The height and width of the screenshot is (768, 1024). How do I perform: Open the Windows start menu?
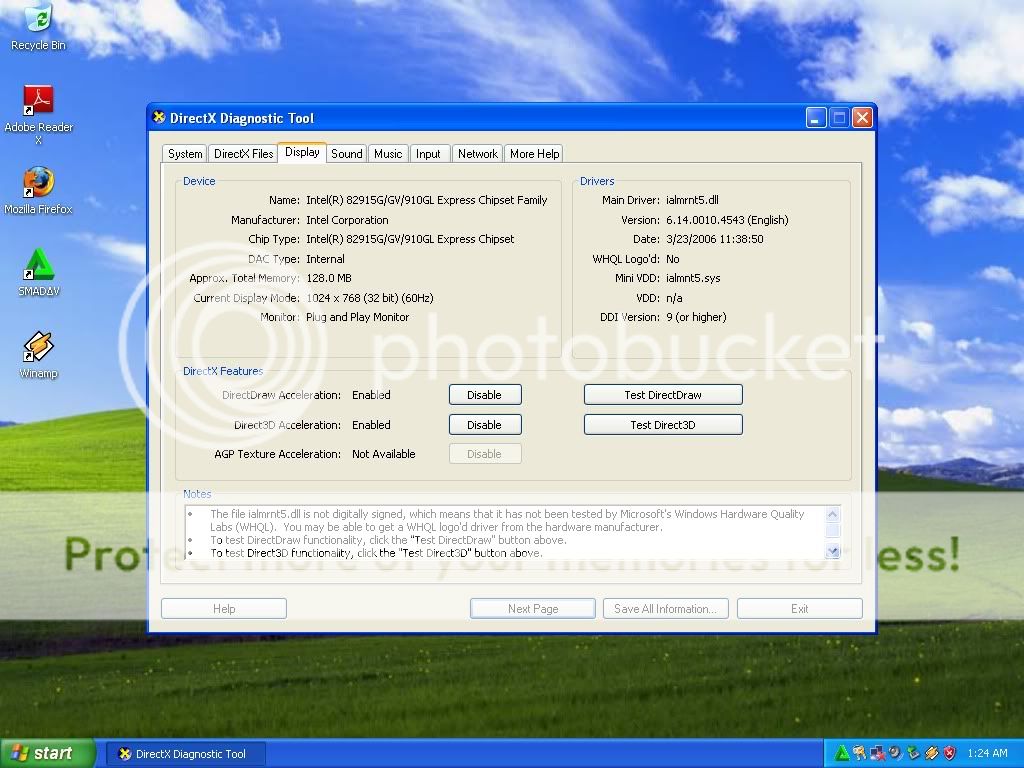(x=47, y=753)
